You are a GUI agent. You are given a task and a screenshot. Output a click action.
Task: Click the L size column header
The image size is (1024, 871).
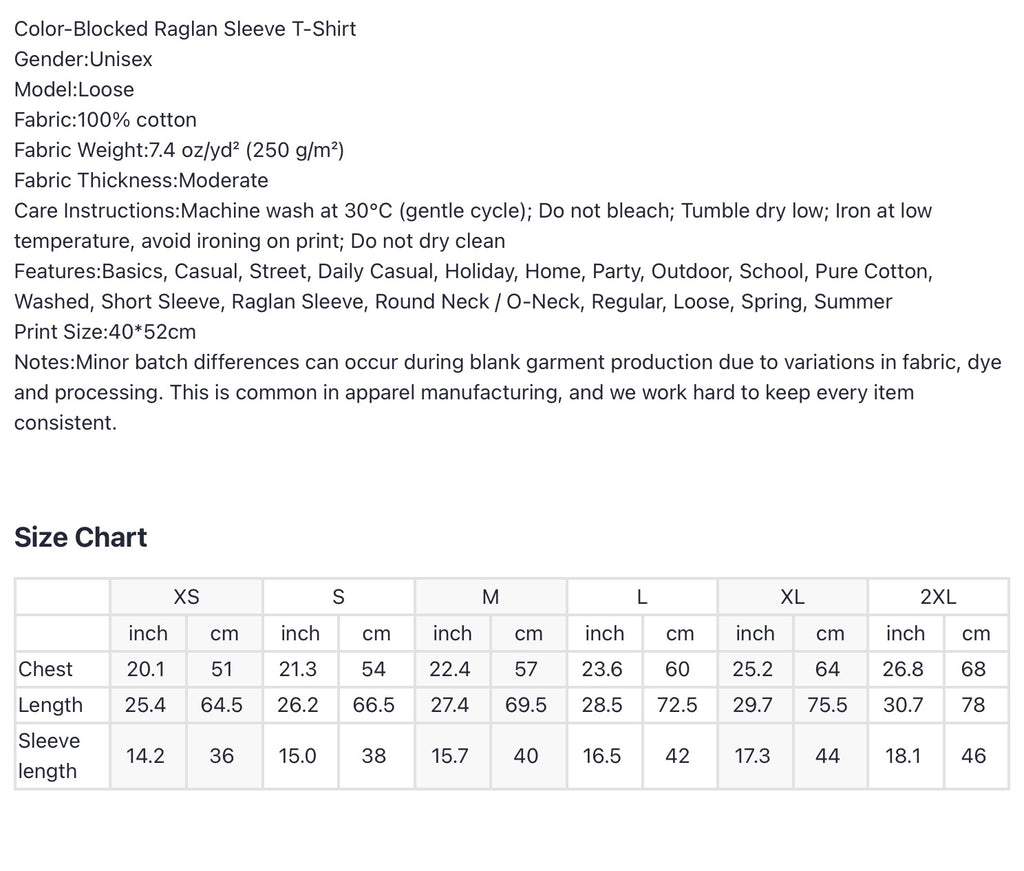point(642,597)
